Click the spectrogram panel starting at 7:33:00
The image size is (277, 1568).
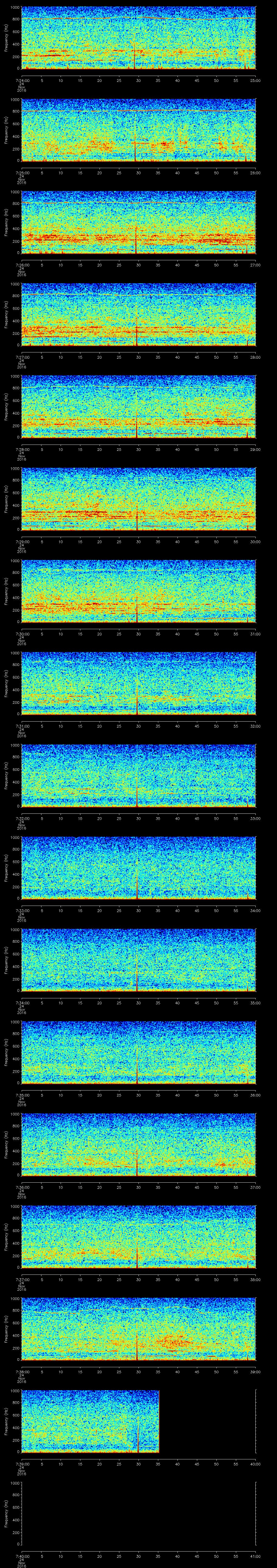pos(138,868)
